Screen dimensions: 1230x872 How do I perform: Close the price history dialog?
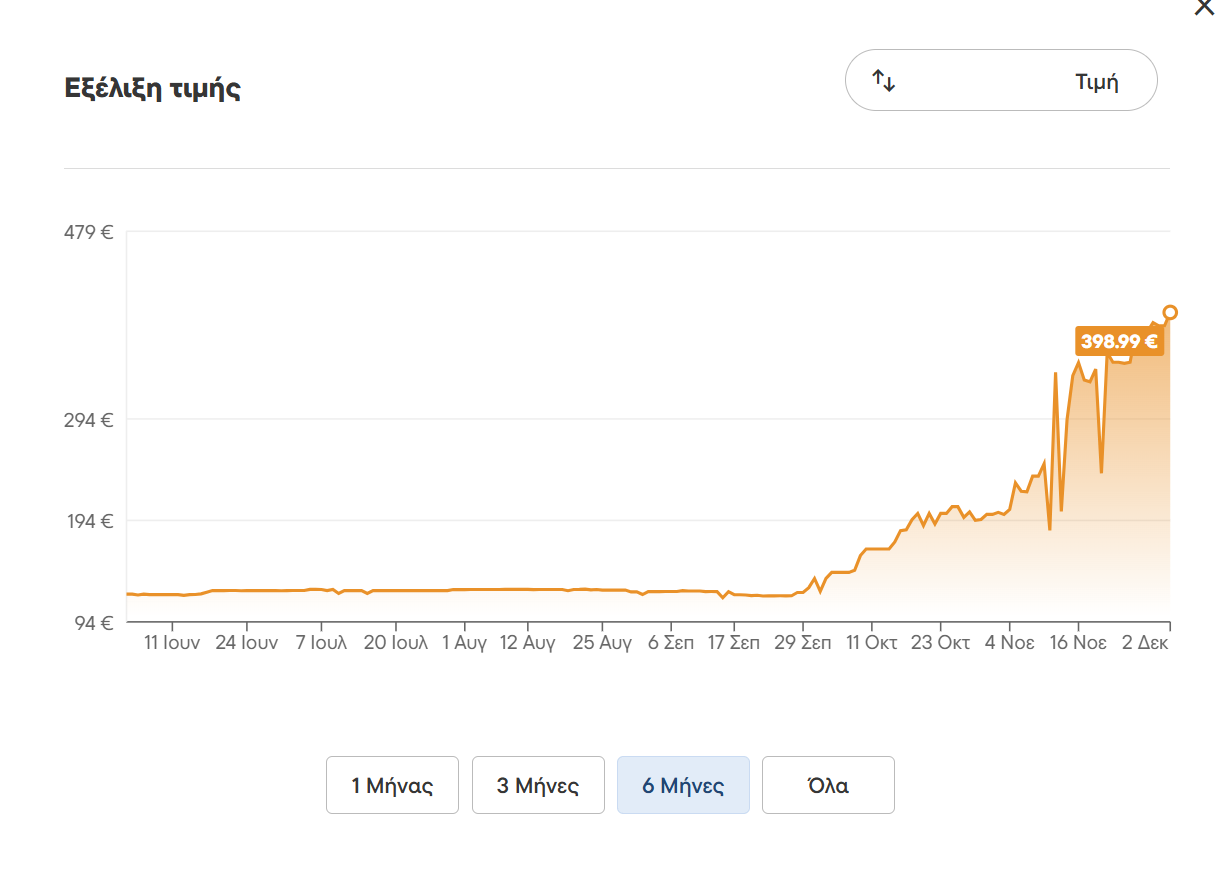click(x=1205, y=6)
